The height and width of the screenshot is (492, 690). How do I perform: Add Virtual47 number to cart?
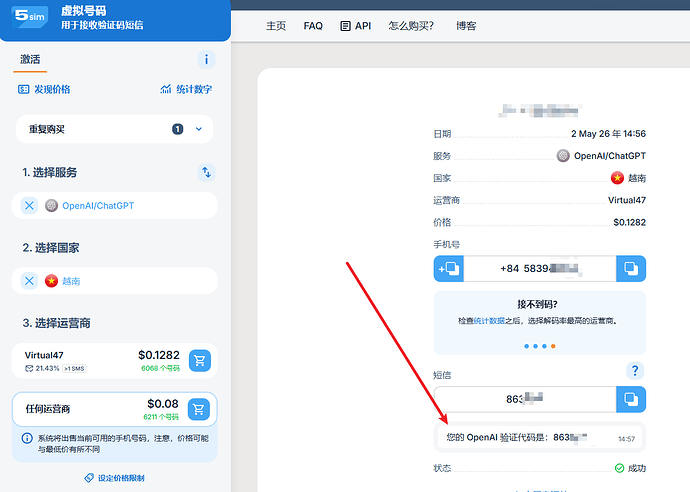click(200, 361)
